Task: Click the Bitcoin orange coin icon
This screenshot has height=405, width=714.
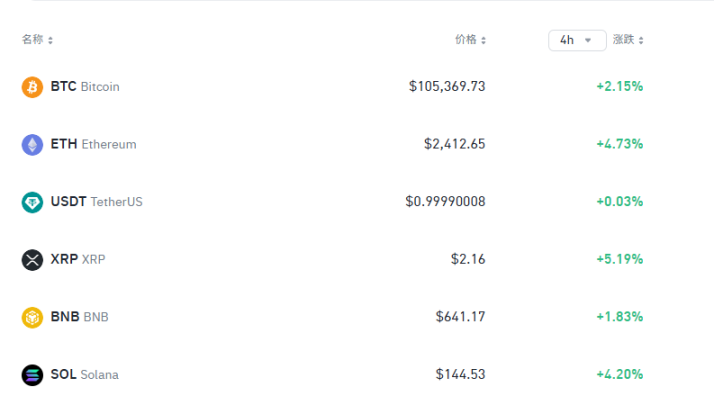Action: coord(32,87)
